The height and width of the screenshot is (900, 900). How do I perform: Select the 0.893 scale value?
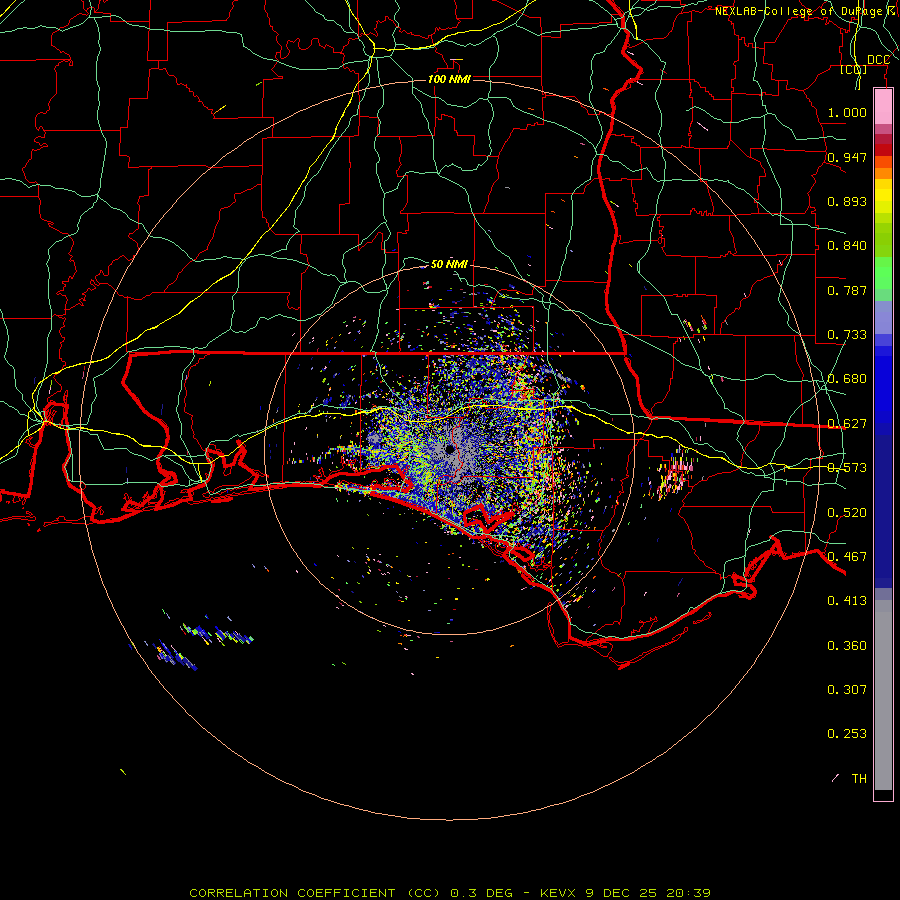click(x=847, y=201)
